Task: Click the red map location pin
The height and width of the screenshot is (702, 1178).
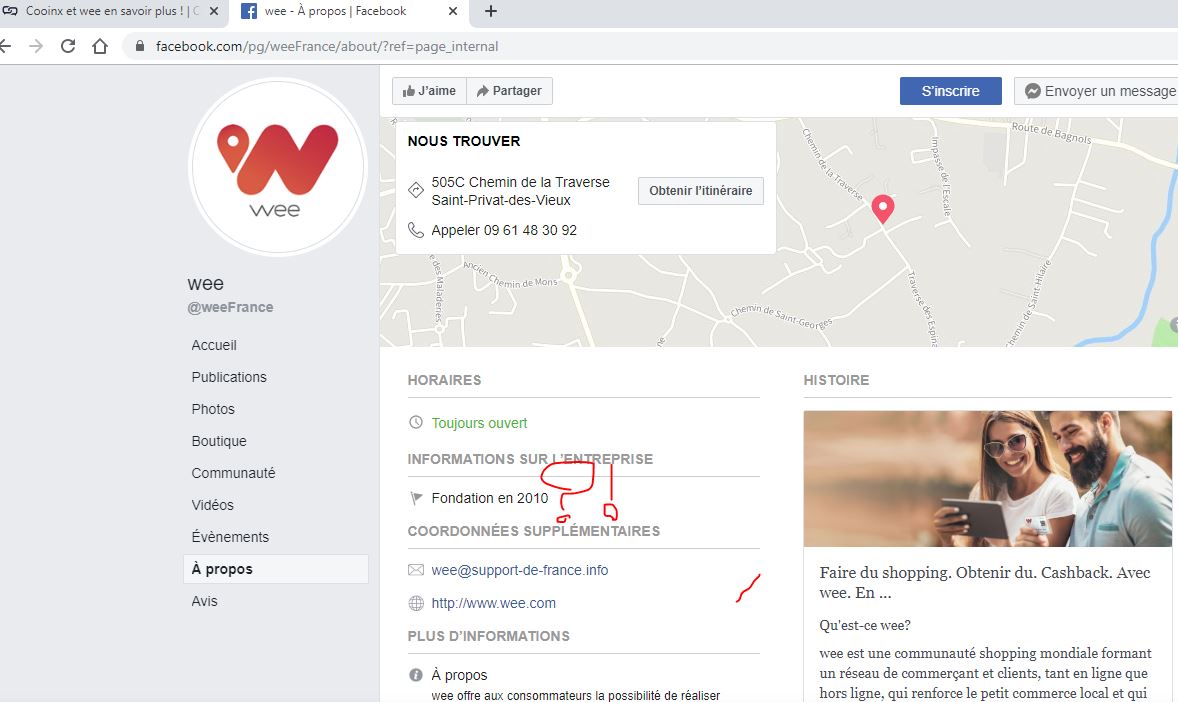Action: pyautogui.click(x=882, y=208)
